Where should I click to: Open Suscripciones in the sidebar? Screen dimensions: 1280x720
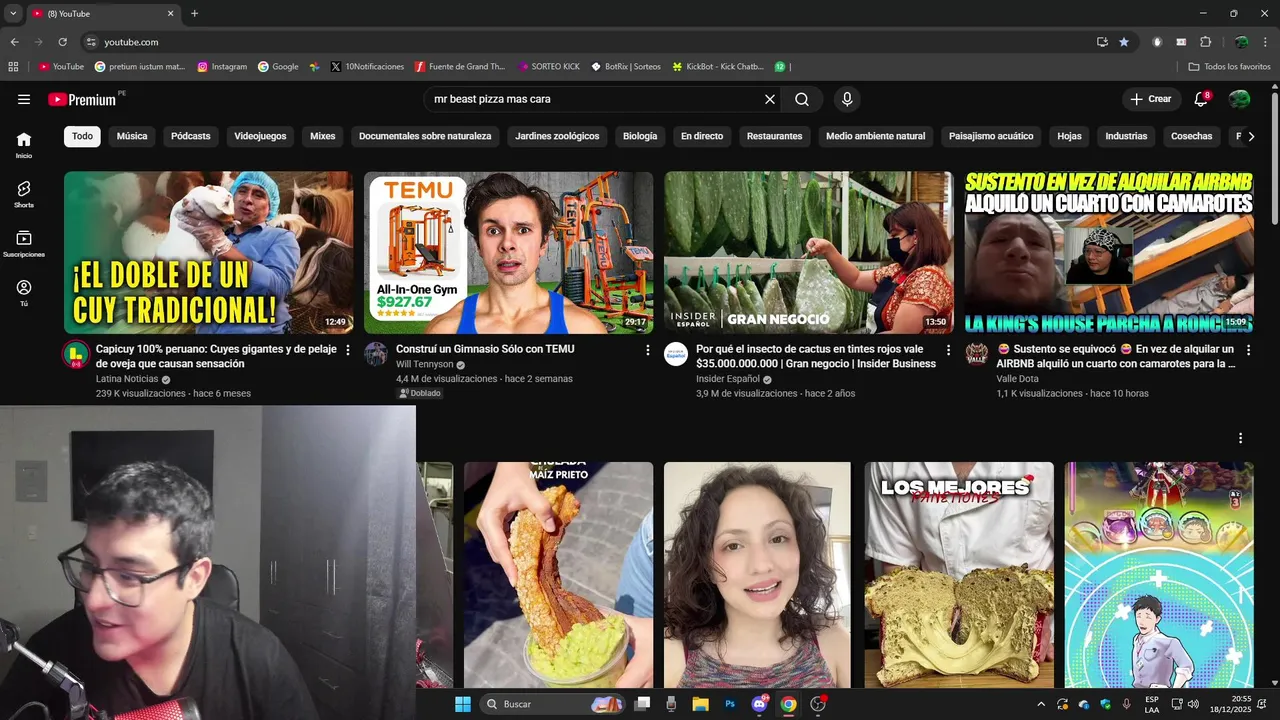click(x=24, y=244)
